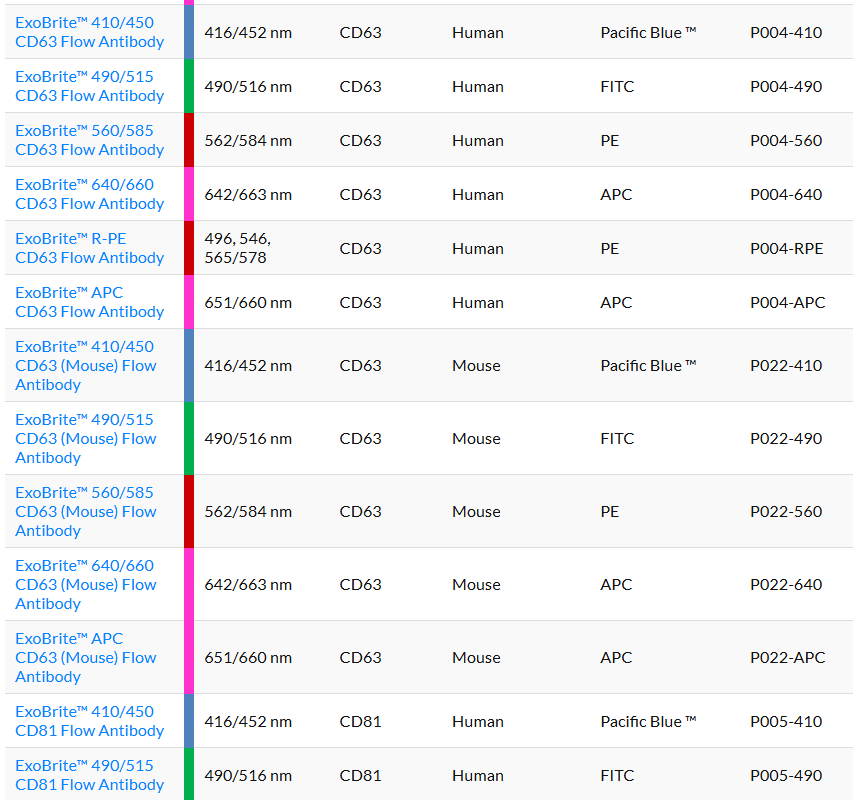Click red color bar of P004-560 row
Screen dimensions: 857x800
[x=189, y=140]
